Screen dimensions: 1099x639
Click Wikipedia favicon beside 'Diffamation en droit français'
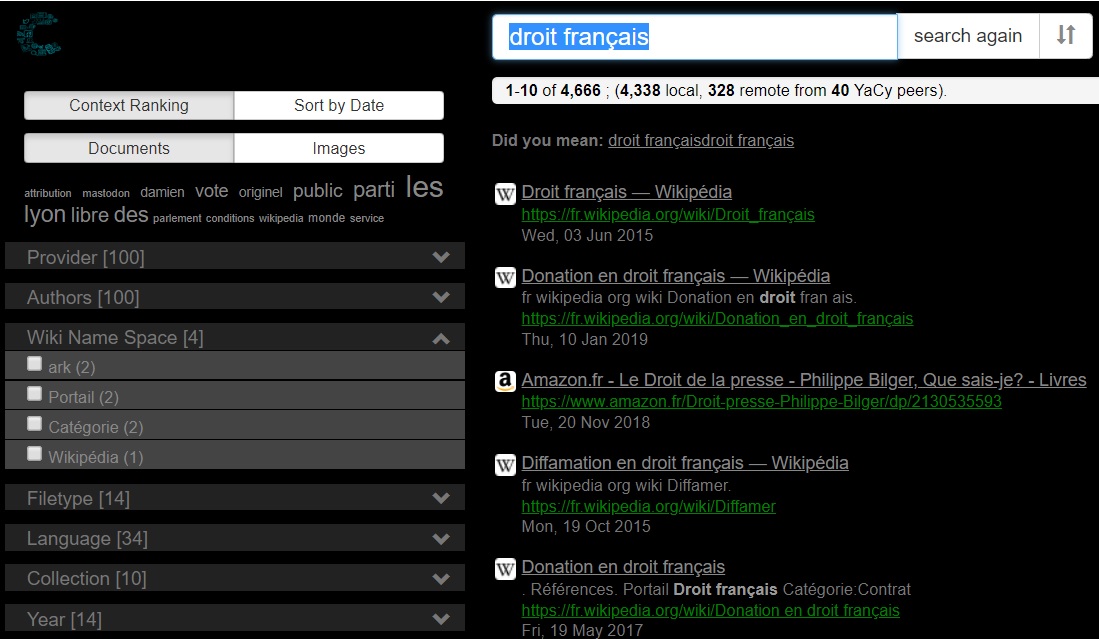click(x=505, y=465)
